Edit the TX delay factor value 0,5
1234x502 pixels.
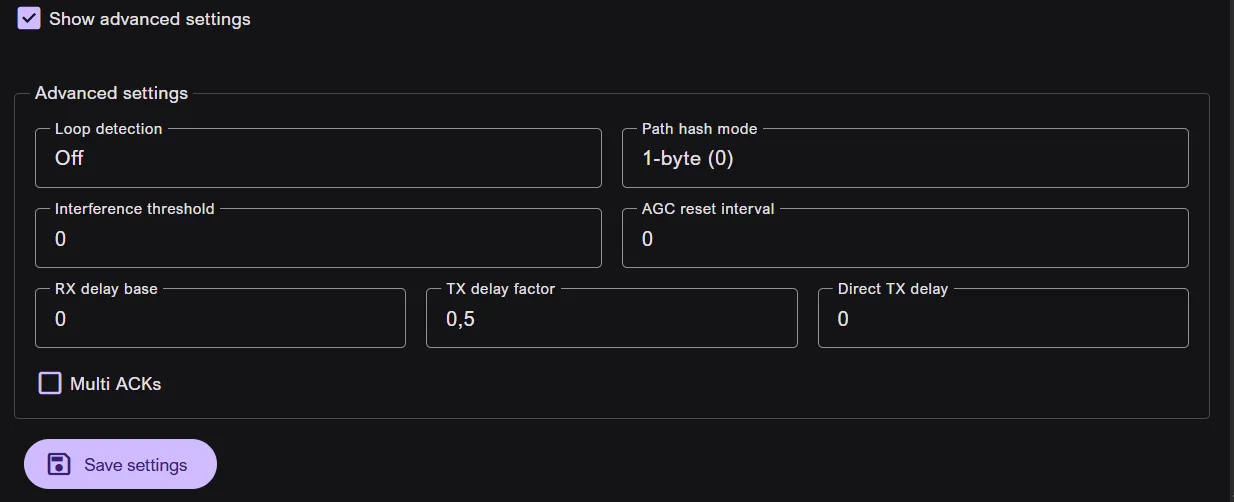(611, 319)
